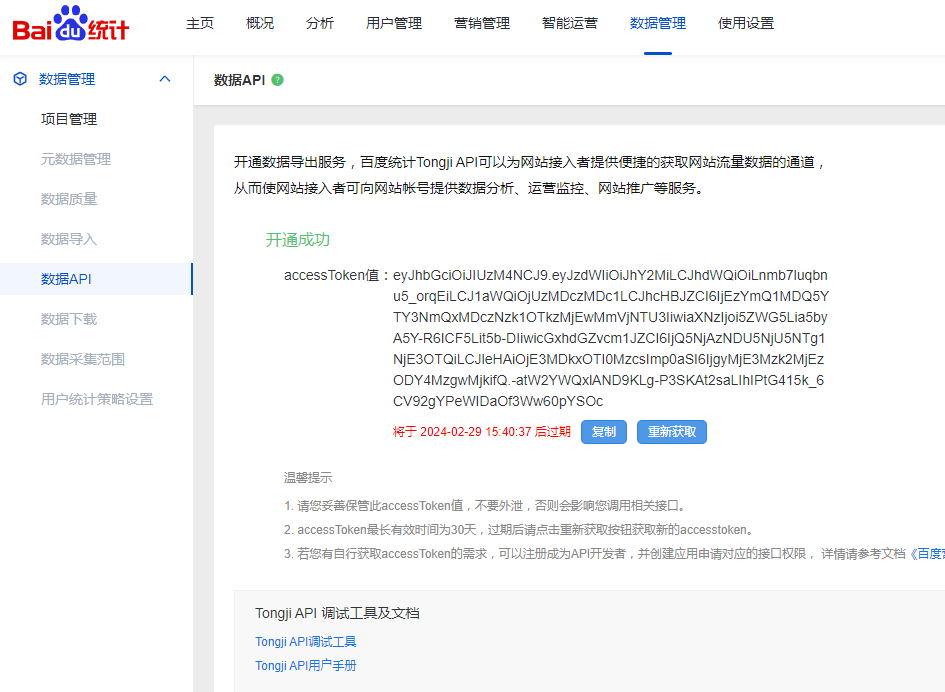945x692 pixels.
Task: Click the 复制 button to copy token
Action: [604, 432]
